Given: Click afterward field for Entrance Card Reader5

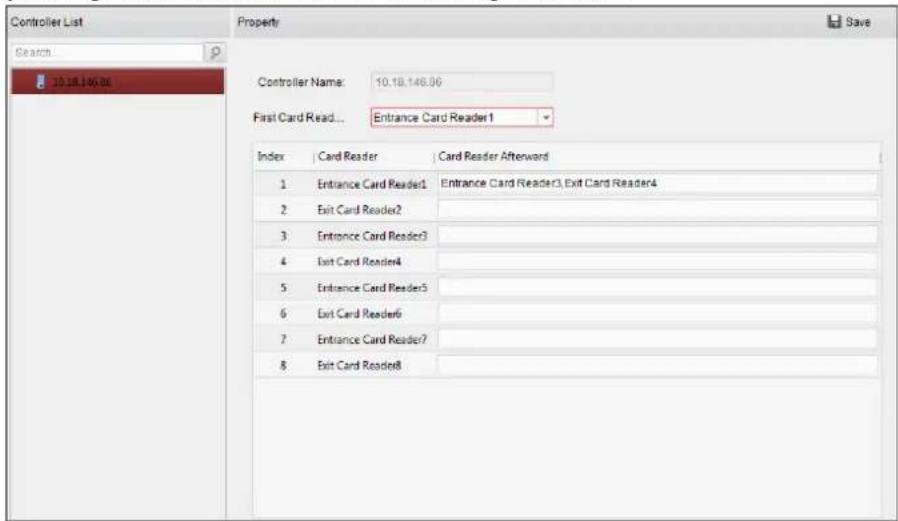Looking at the screenshot, I should [x=657, y=287].
